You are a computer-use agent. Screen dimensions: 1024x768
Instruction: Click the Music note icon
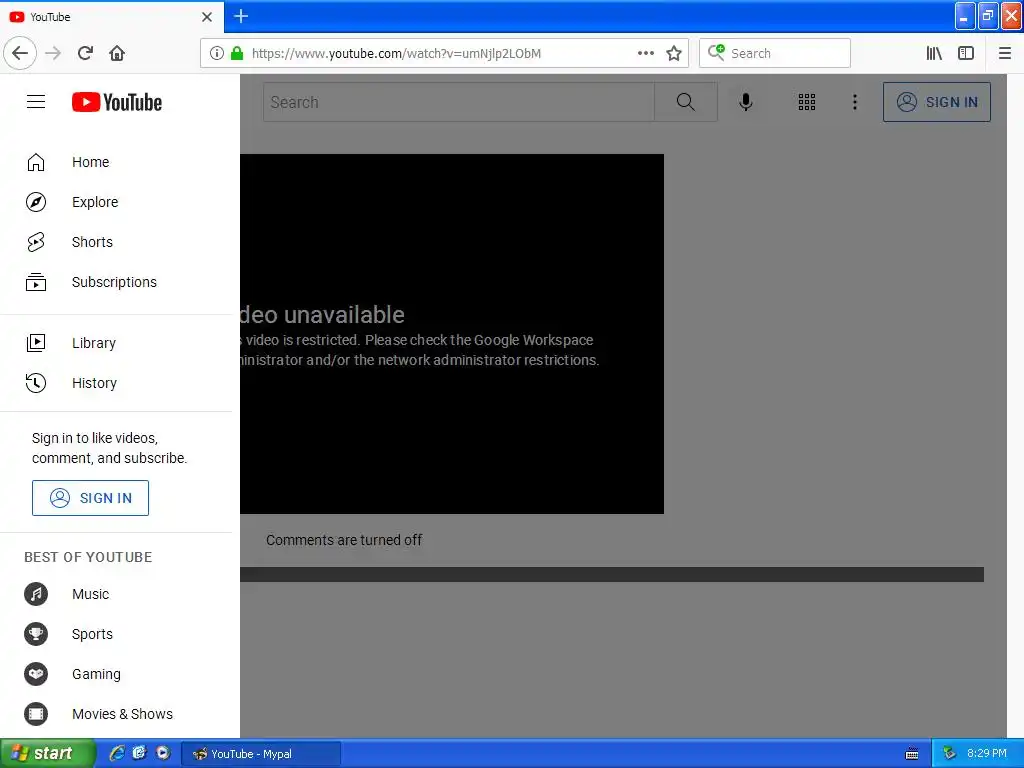tap(36, 594)
